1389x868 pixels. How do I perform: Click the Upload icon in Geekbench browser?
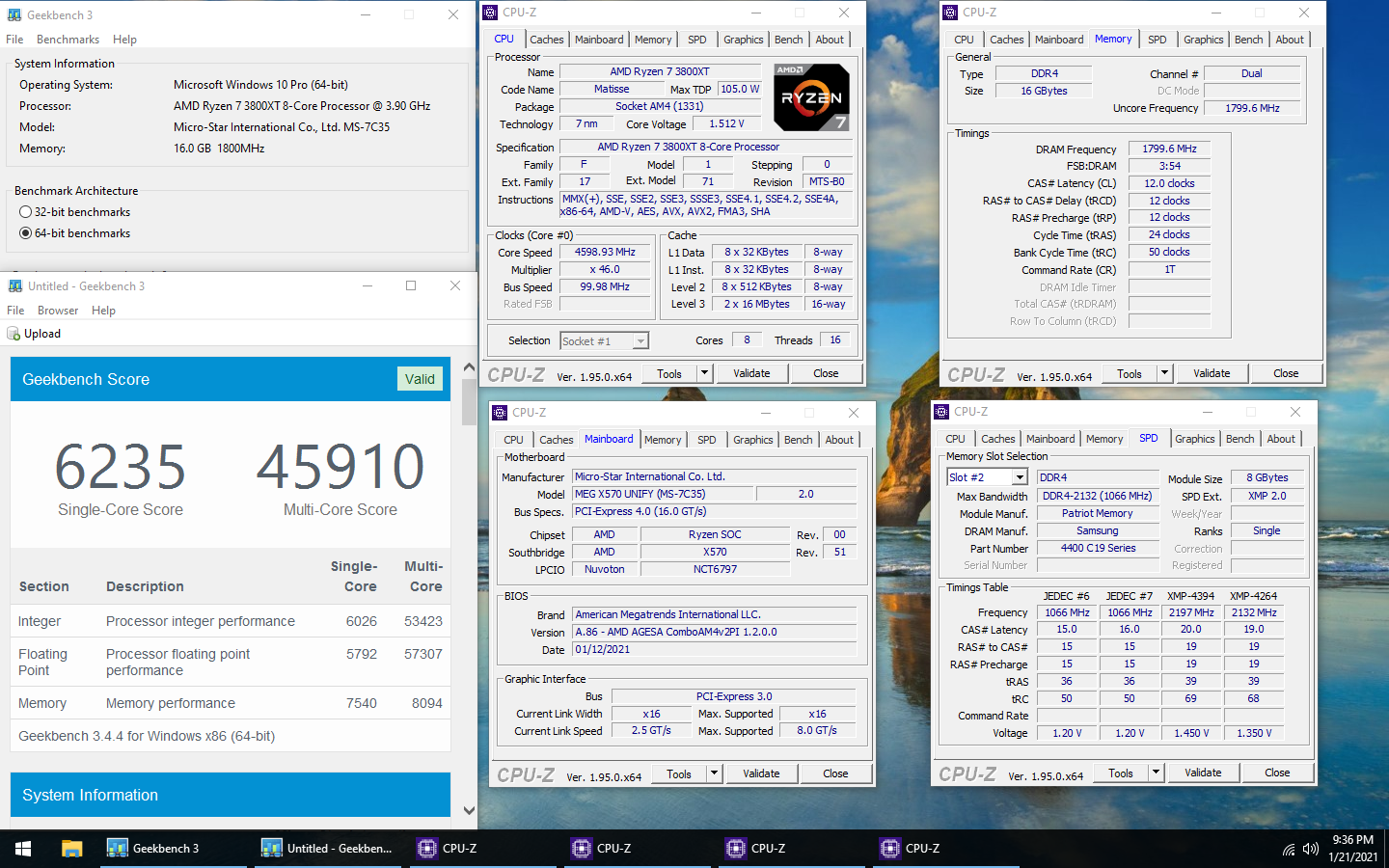(x=14, y=334)
